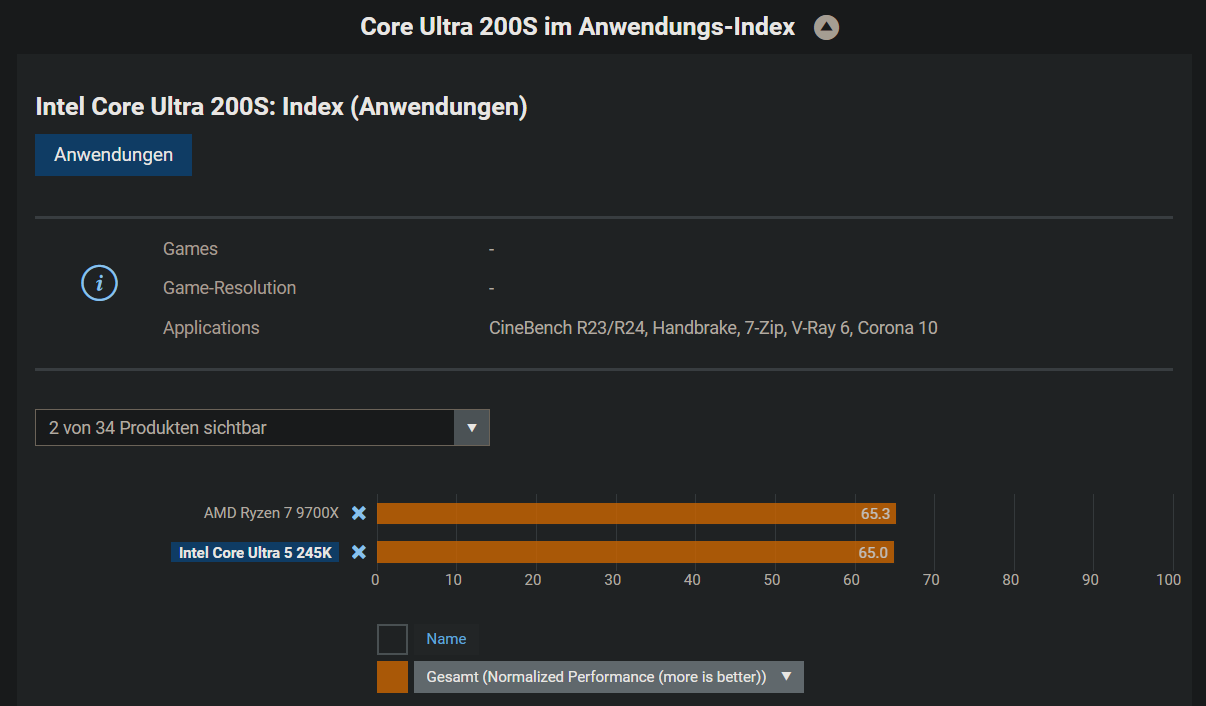Viewport: 1206px width, 706px height.
Task: Remove Intel Core Ultra 5 245K with X icon
Action: coord(359,552)
